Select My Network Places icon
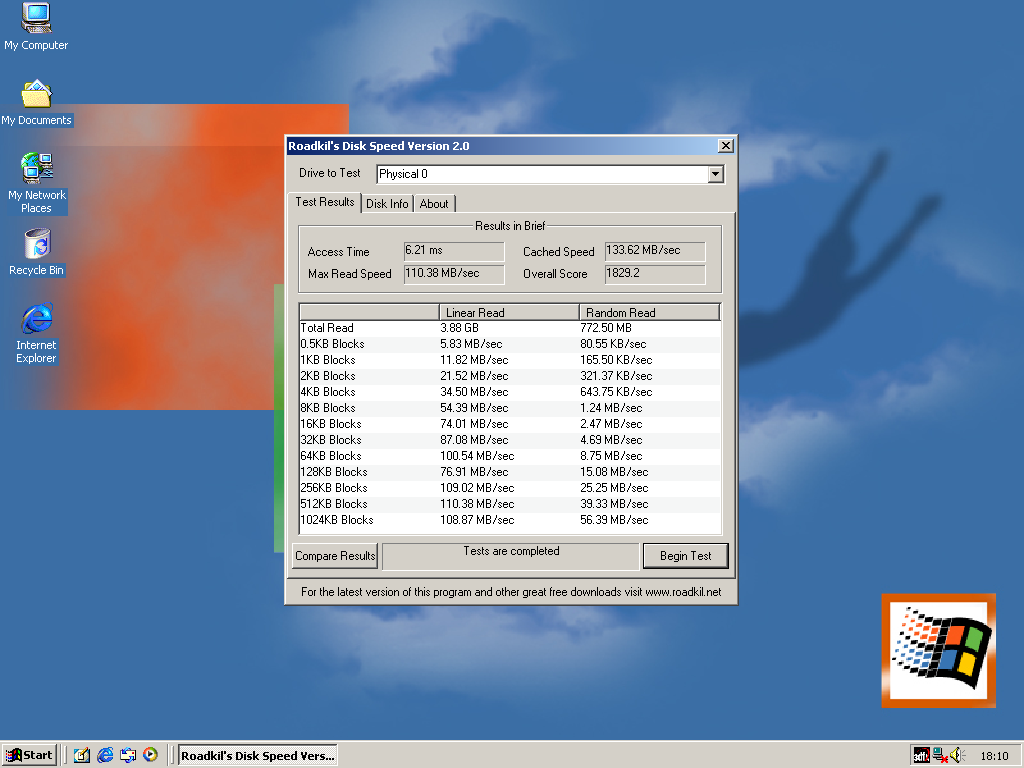Viewport: 1024px width, 768px height. point(37,184)
